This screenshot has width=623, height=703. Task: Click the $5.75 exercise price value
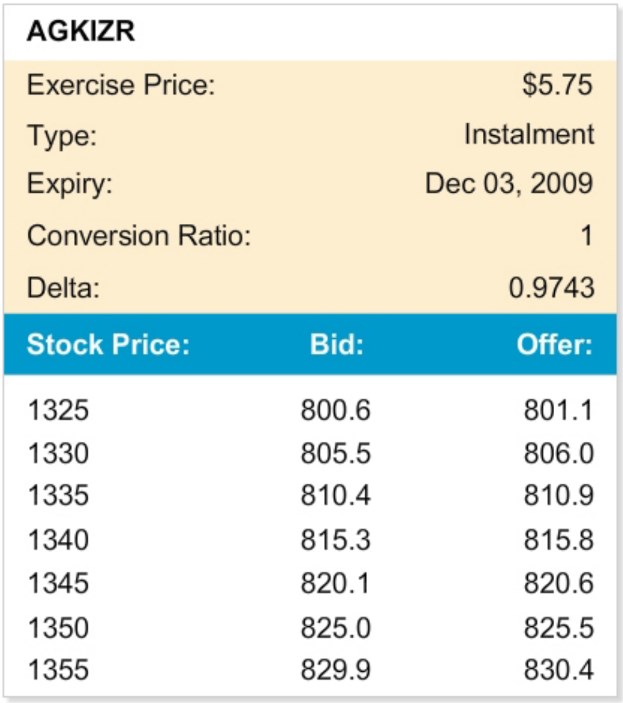click(x=557, y=85)
